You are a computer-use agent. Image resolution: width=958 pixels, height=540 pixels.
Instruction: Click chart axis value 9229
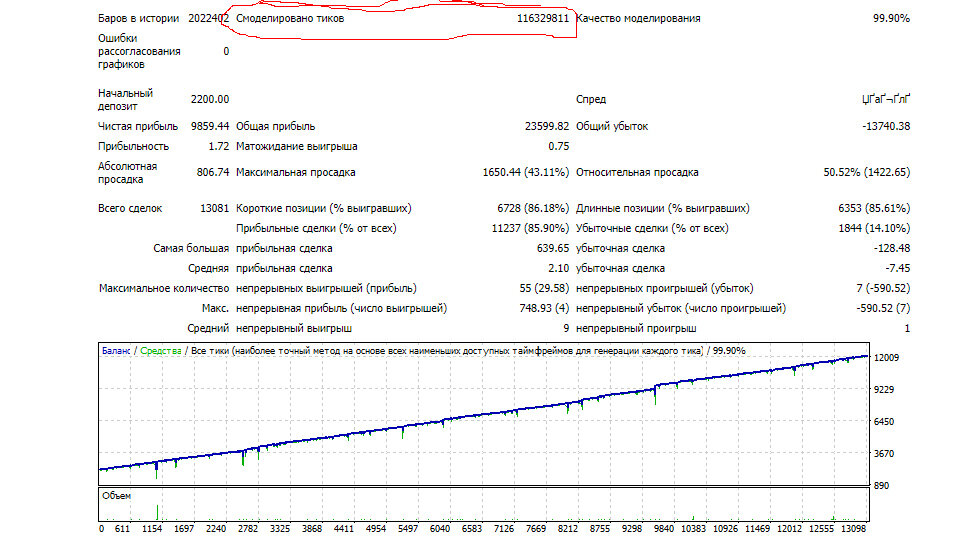pyautogui.click(x=884, y=390)
